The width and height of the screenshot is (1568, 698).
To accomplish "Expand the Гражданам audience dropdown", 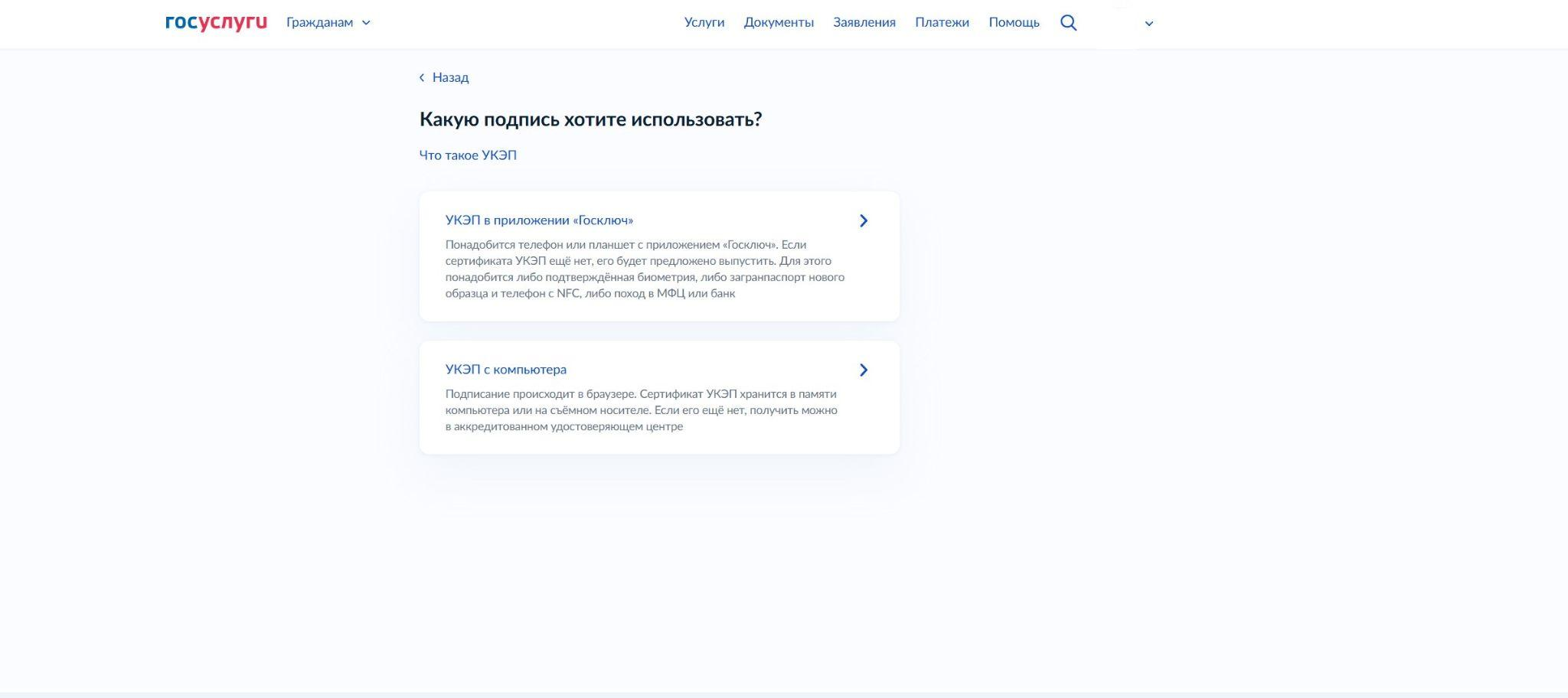I will pos(320,23).
